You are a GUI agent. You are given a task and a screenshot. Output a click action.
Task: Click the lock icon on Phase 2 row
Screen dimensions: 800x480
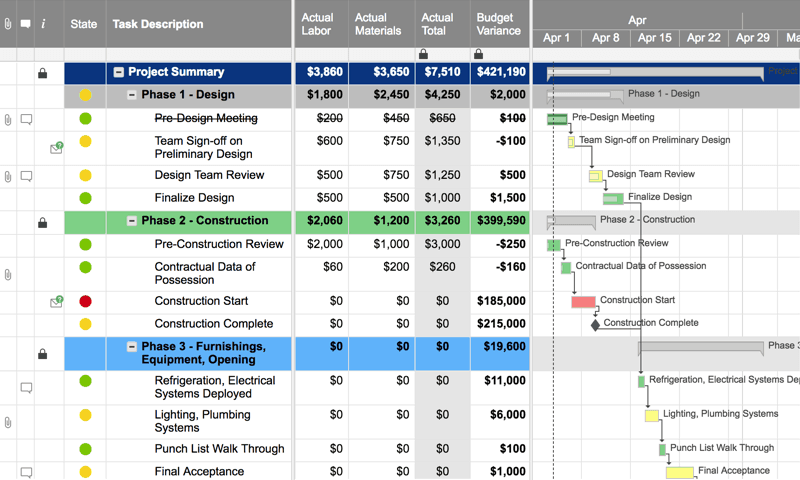tap(42, 222)
